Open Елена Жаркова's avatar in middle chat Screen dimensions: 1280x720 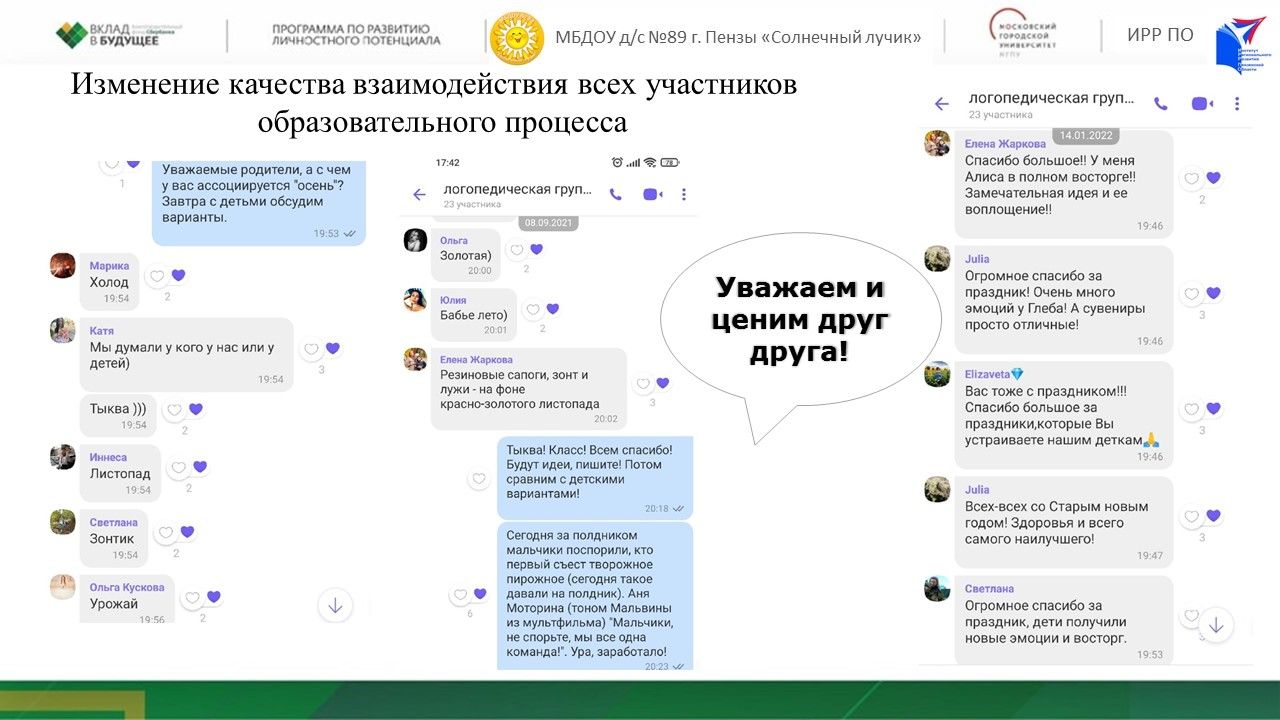click(415, 359)
